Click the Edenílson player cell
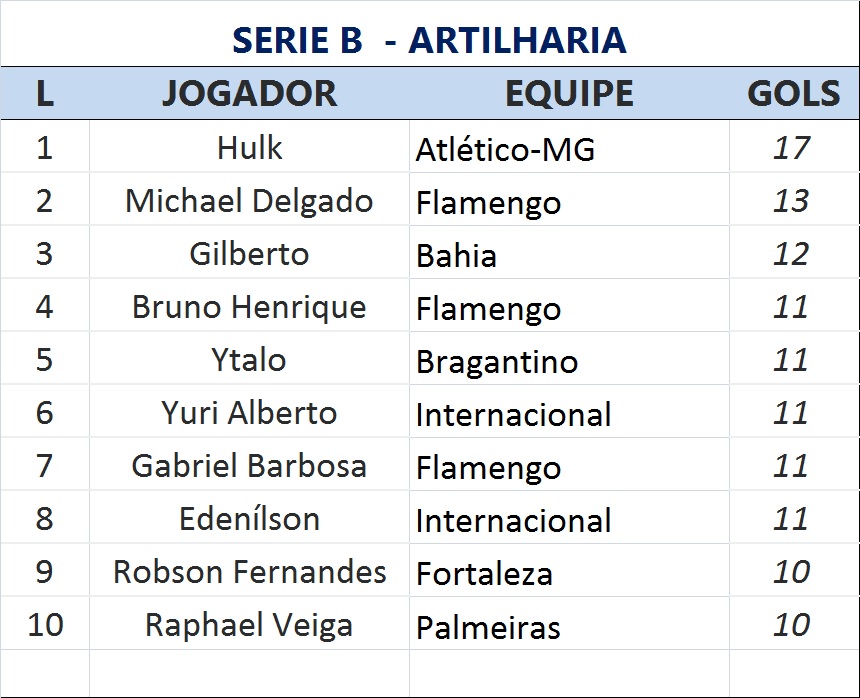The width and height of the screenshot is (860, 698). coord(249,519)
